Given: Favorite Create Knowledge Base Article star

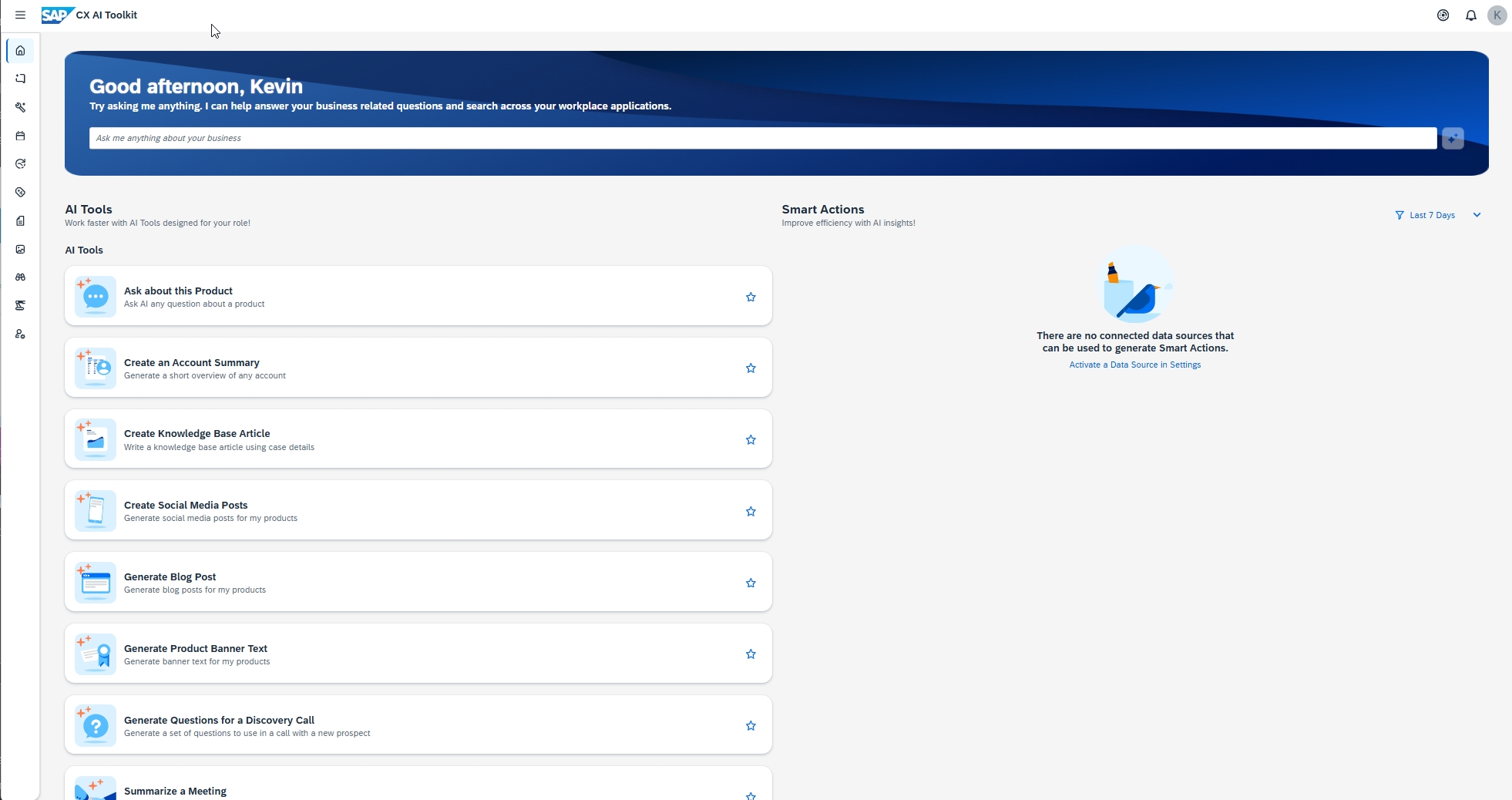Looking at the screenshot, I should tap(751, 440).
